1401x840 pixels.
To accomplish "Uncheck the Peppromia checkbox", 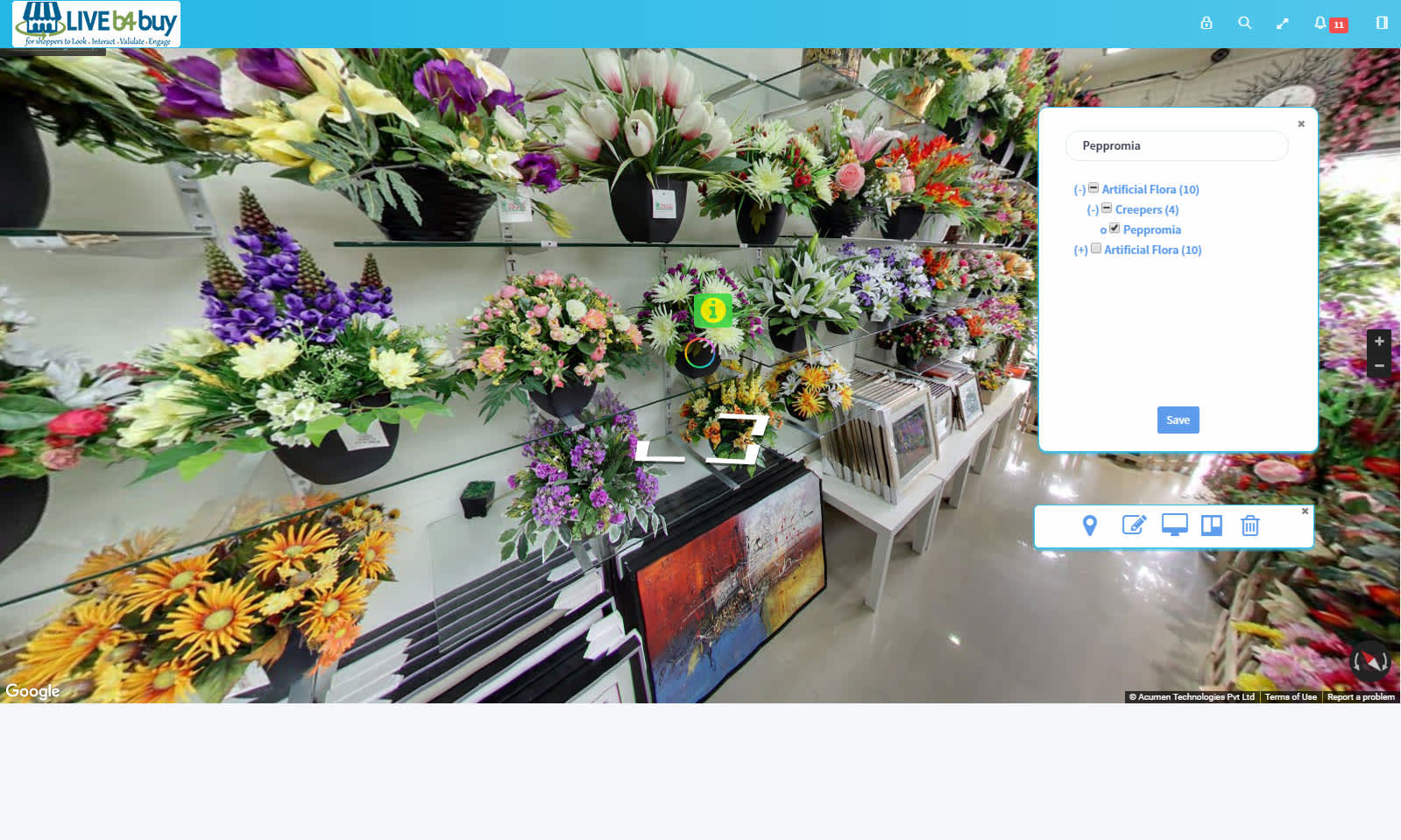I will click(1114, 228).
